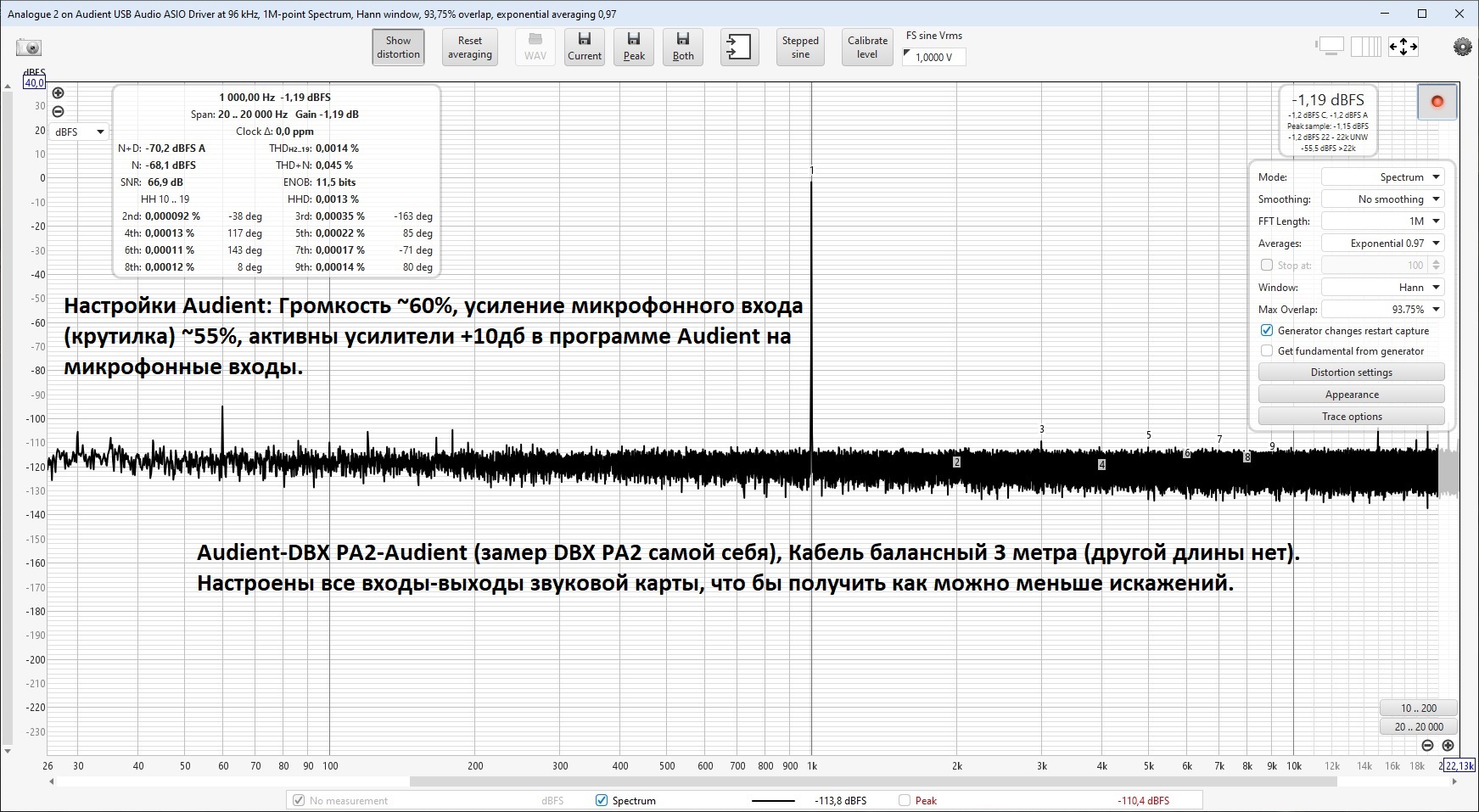Screen dimensions: 1479x812
Task: Click Calibrate level button
Action: pos(867,48)
